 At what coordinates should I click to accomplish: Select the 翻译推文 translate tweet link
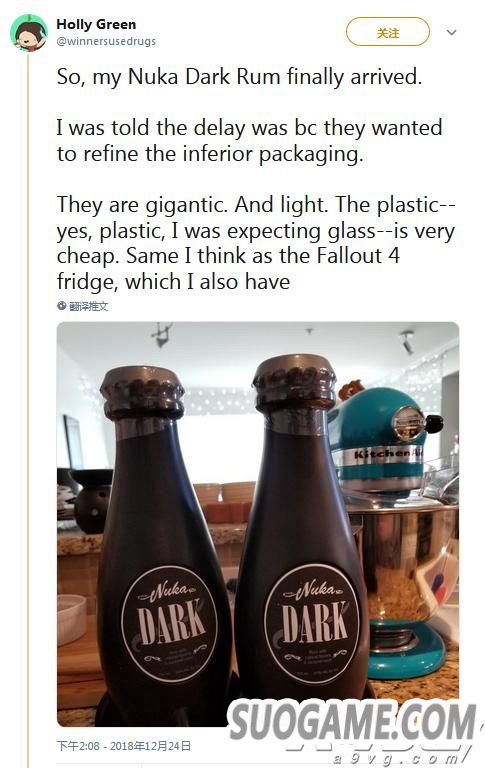click(88, 306)
